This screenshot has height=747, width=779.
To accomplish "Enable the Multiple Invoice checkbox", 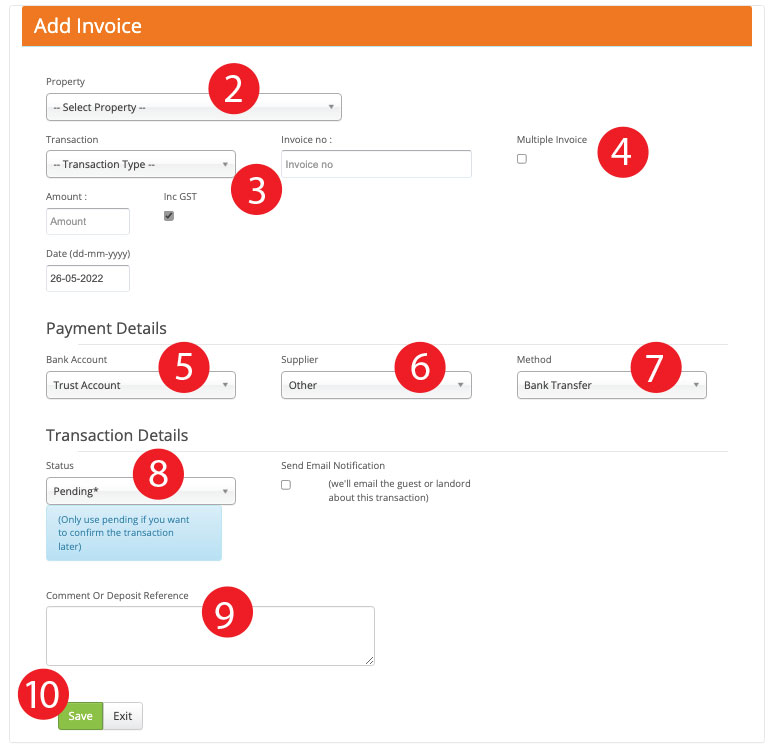I will (x=522, y=159).
